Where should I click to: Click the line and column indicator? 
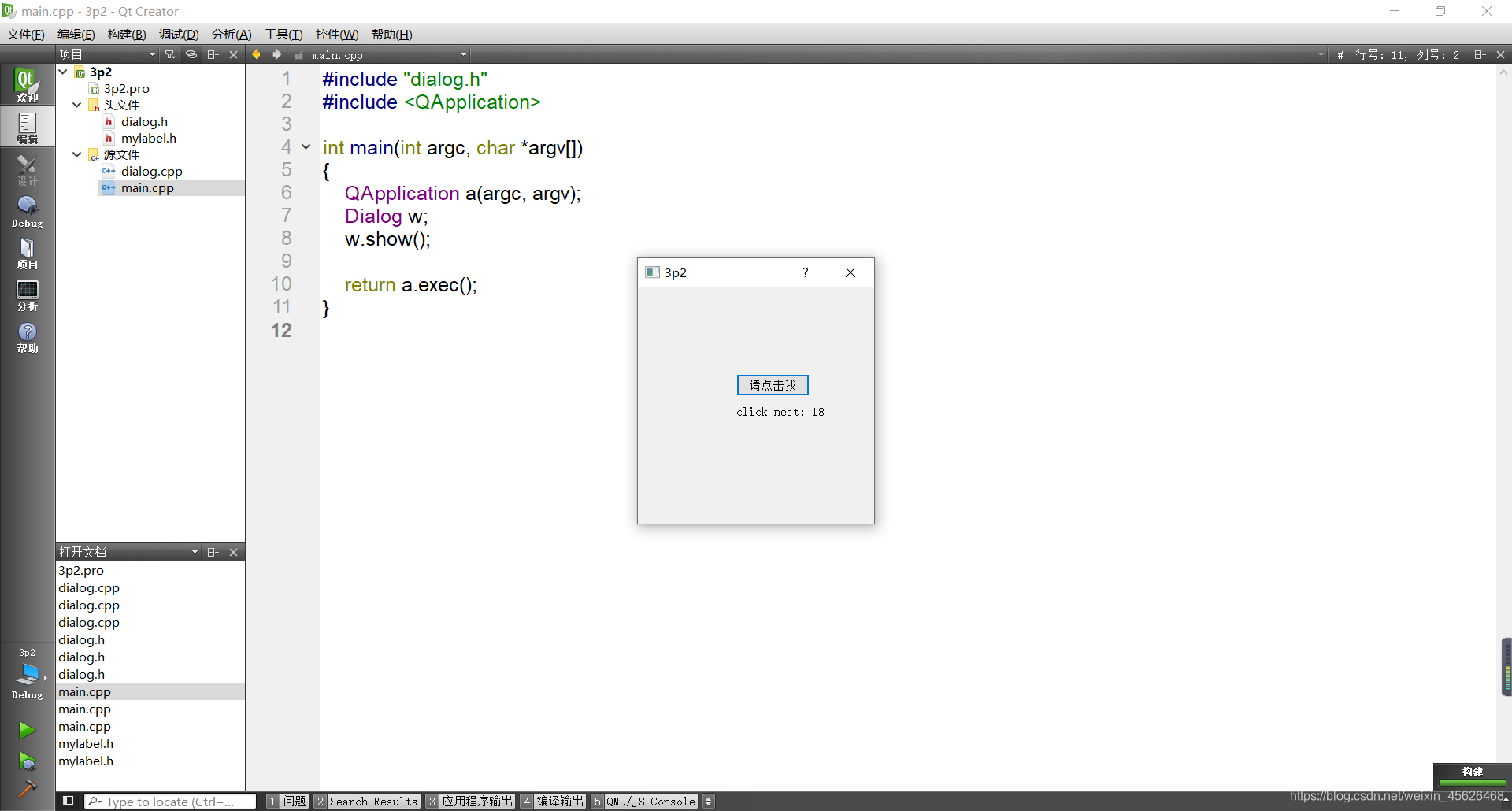(1407, 55)
